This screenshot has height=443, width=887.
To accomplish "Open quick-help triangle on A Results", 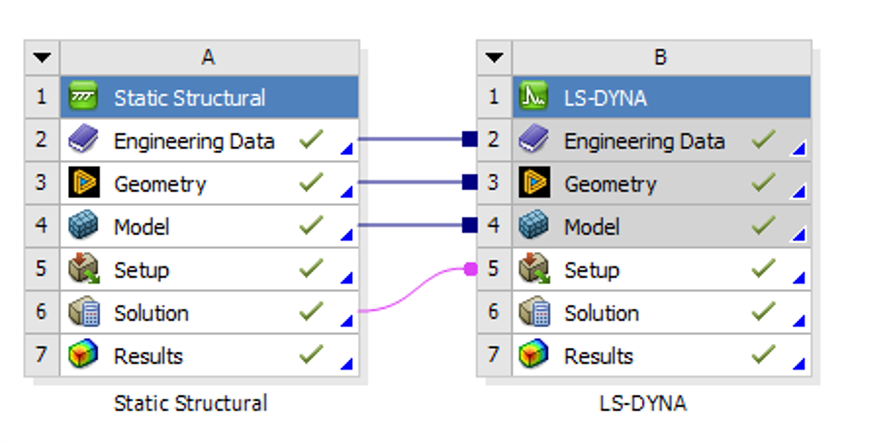I will tap(347, 364).
